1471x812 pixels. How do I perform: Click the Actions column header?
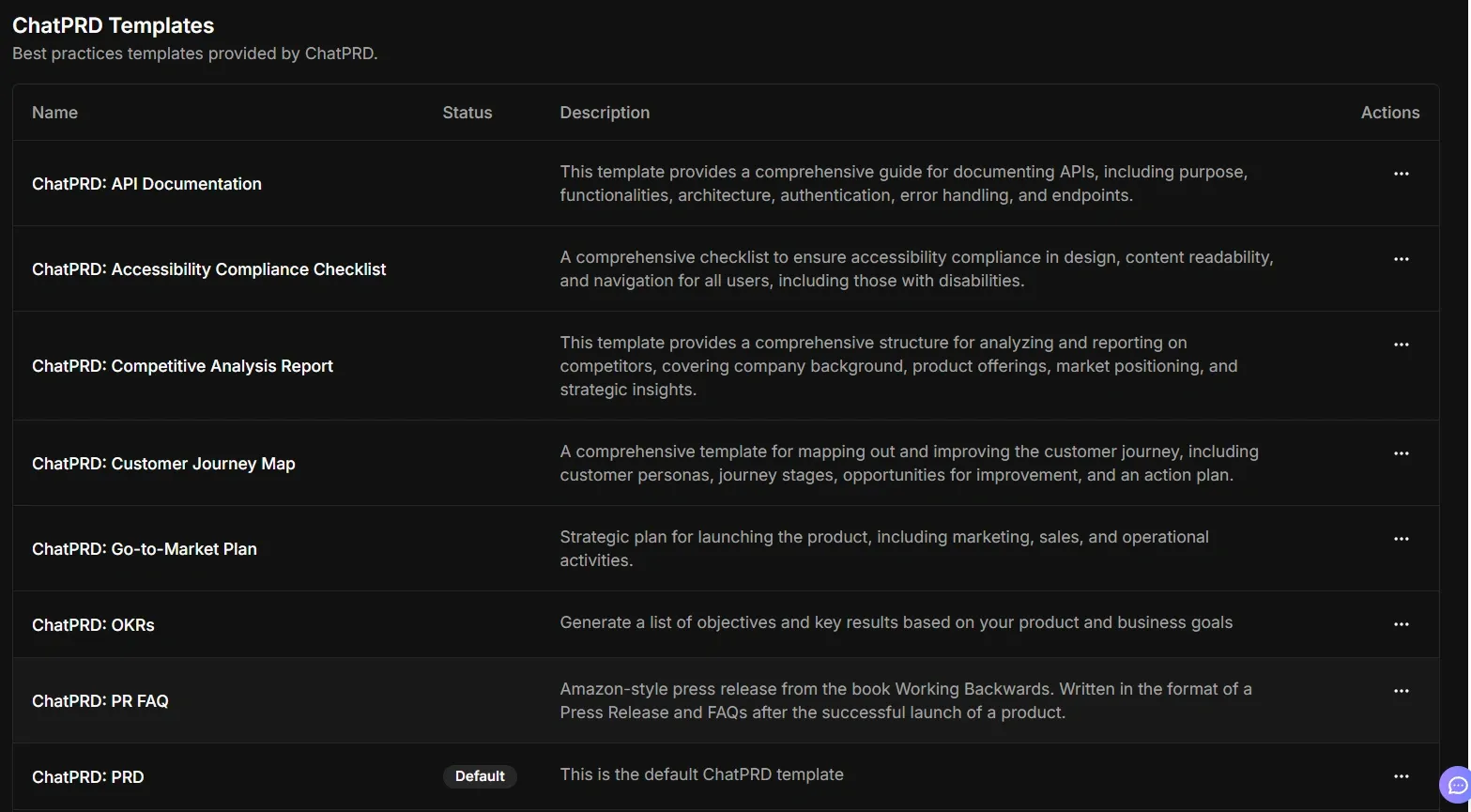click(x=1390, y=112)
